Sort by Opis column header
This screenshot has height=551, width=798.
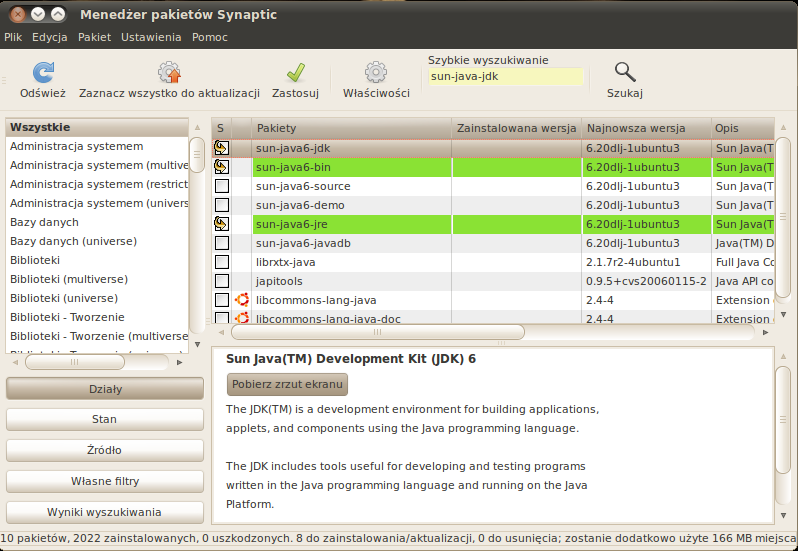(743, 128)
